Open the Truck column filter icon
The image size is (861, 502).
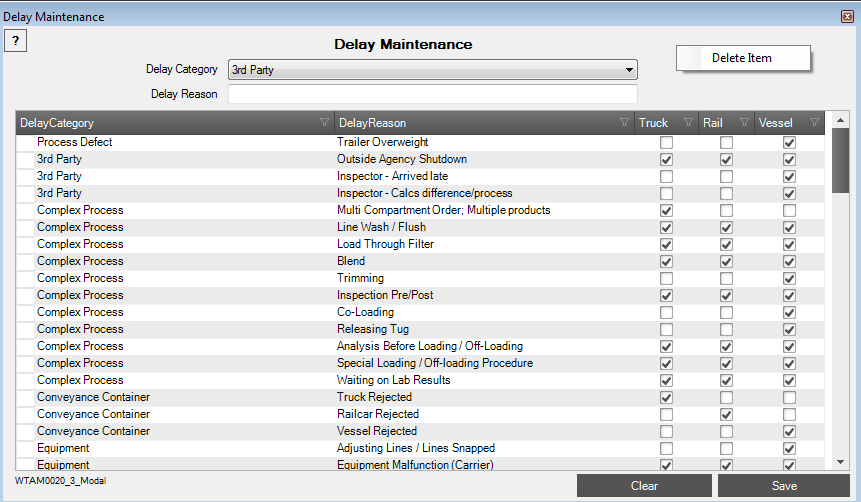(688, 123)
